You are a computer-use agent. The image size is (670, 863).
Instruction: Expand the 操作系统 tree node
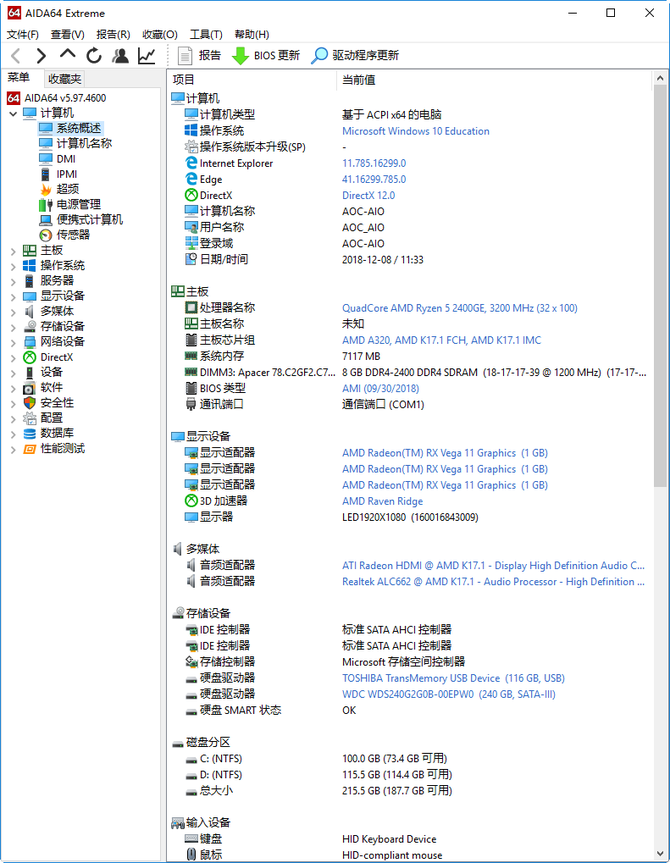point(13,266)
